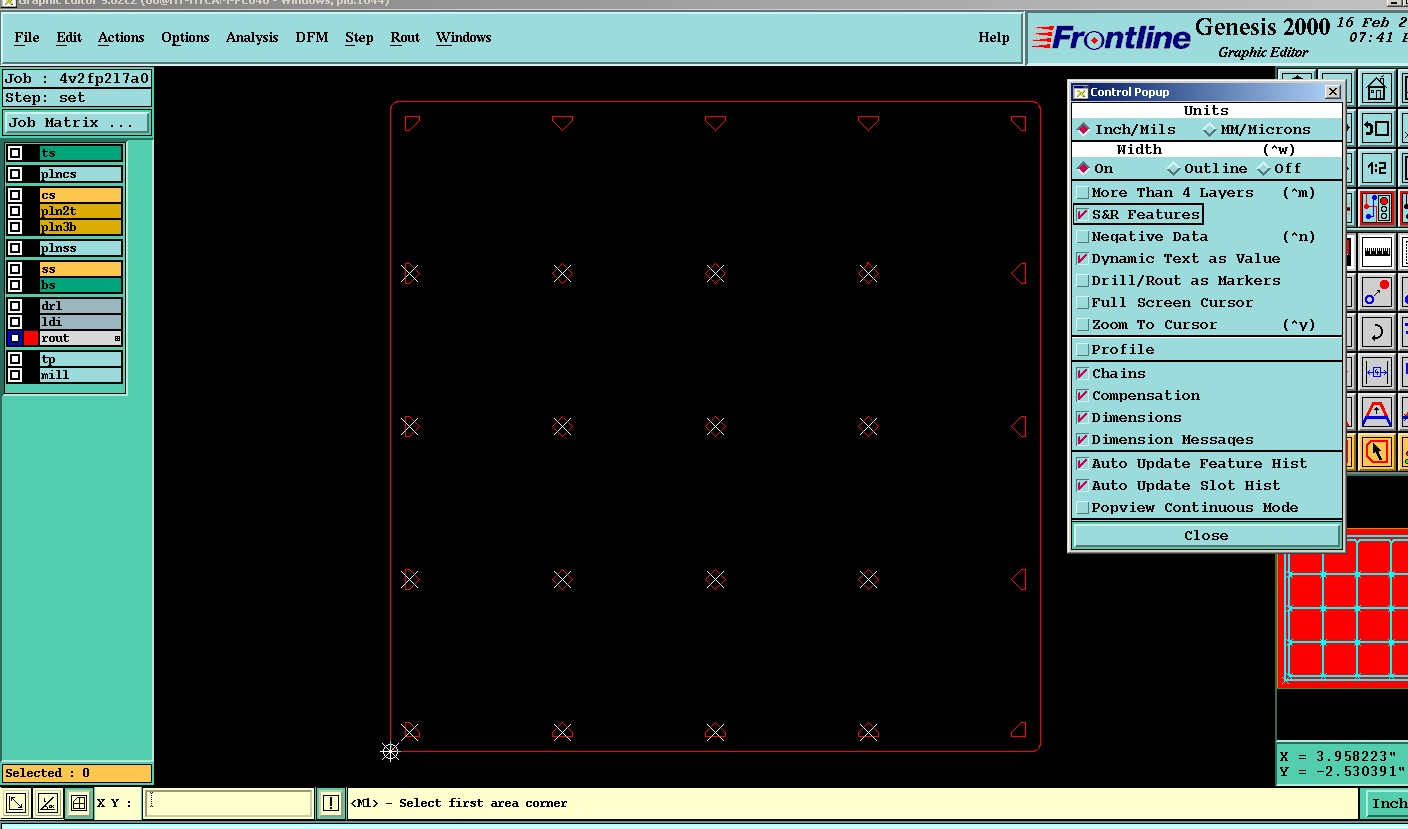Click the angle snap icon in bottom bar
This screenshot has width=1408, height=829.
point(47,803)
